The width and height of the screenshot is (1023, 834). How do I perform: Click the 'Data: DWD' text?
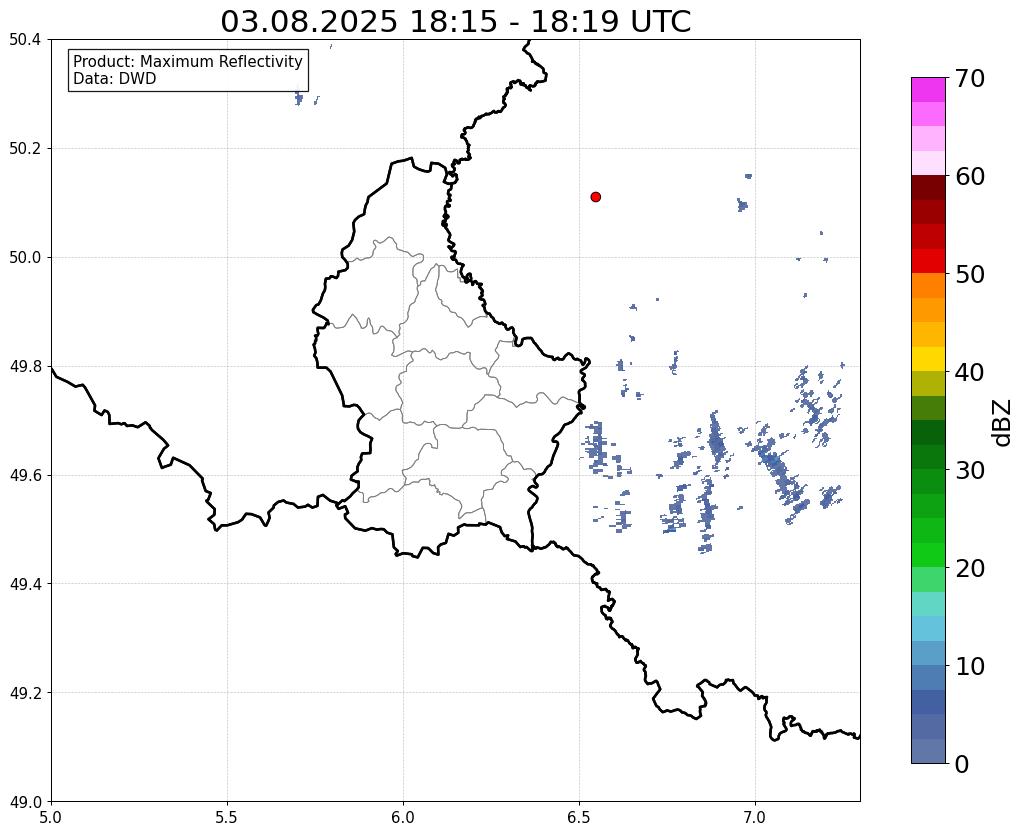pos(115,79)
